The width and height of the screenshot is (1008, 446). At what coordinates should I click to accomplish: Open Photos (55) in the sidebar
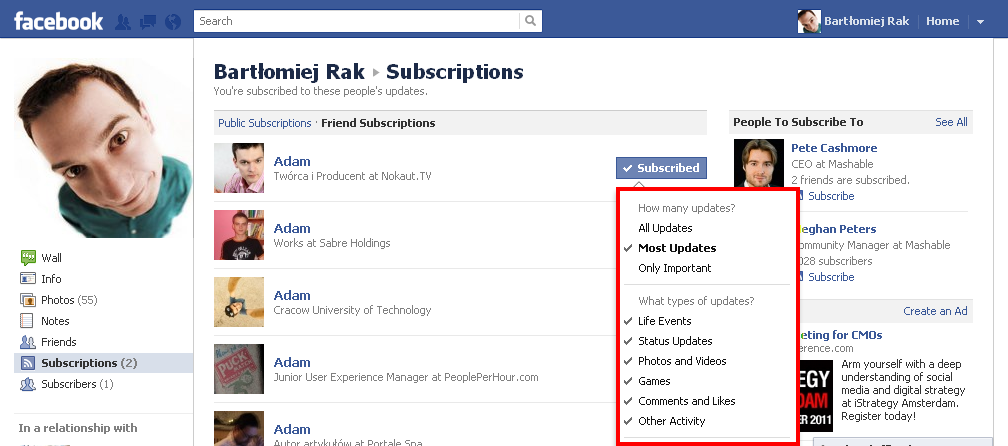tap(69, 300)
